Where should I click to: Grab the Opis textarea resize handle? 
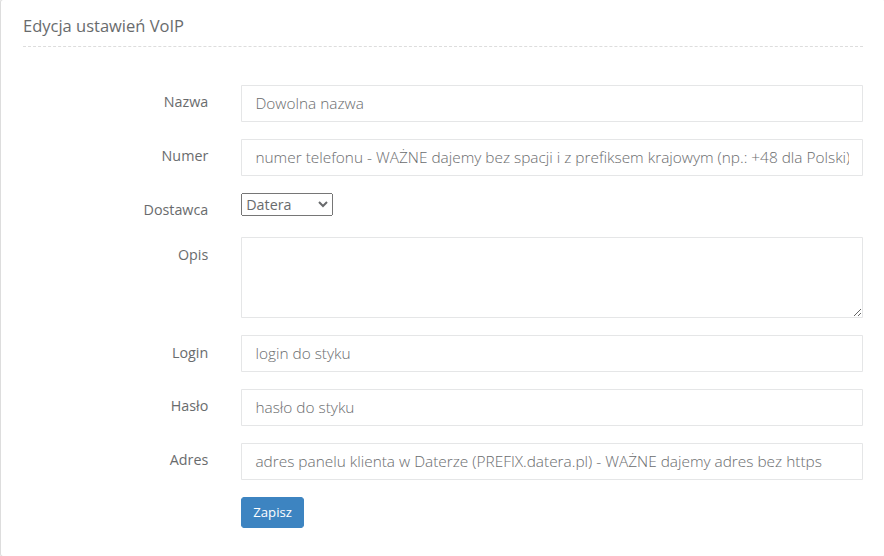pyautogui.click(x=857, y=312)
